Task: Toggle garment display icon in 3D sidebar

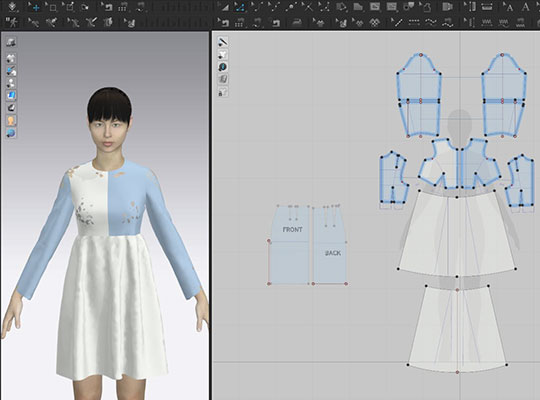Action: [x=11, y=58]
